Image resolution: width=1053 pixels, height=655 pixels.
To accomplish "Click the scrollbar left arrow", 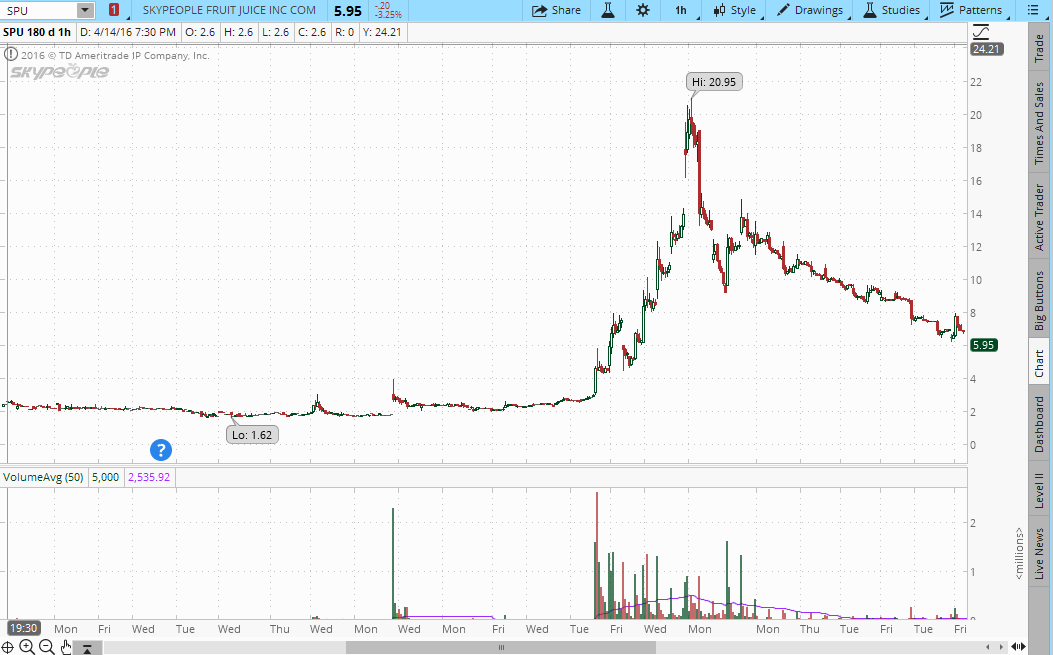I will point(987,647).
